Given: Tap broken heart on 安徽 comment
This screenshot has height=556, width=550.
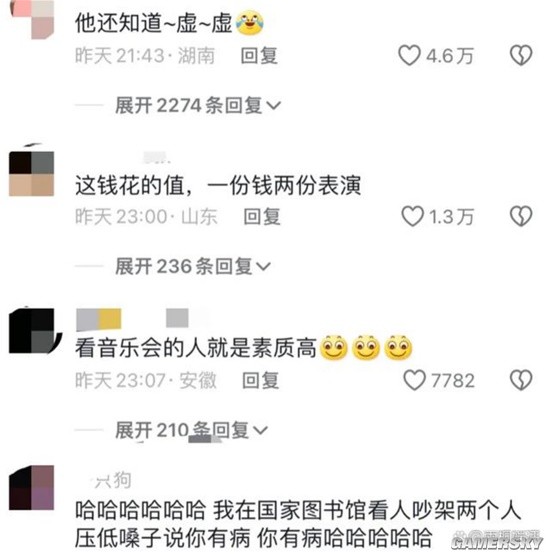Looking at the screenshot, I should 521,380.
